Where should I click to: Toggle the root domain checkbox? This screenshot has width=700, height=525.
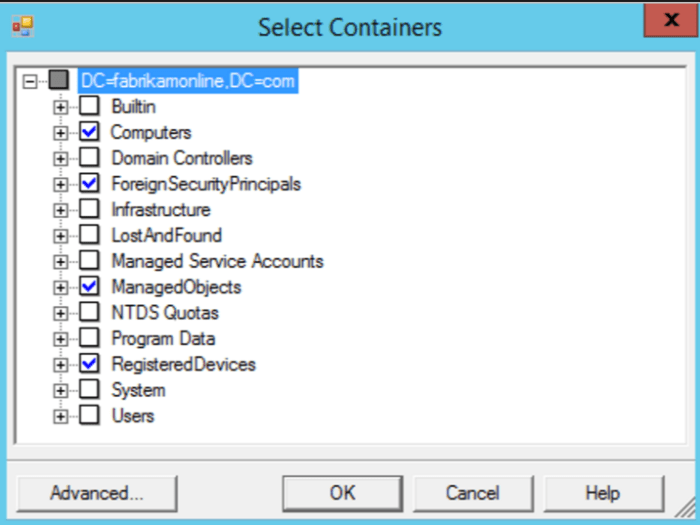click(60, 80)
